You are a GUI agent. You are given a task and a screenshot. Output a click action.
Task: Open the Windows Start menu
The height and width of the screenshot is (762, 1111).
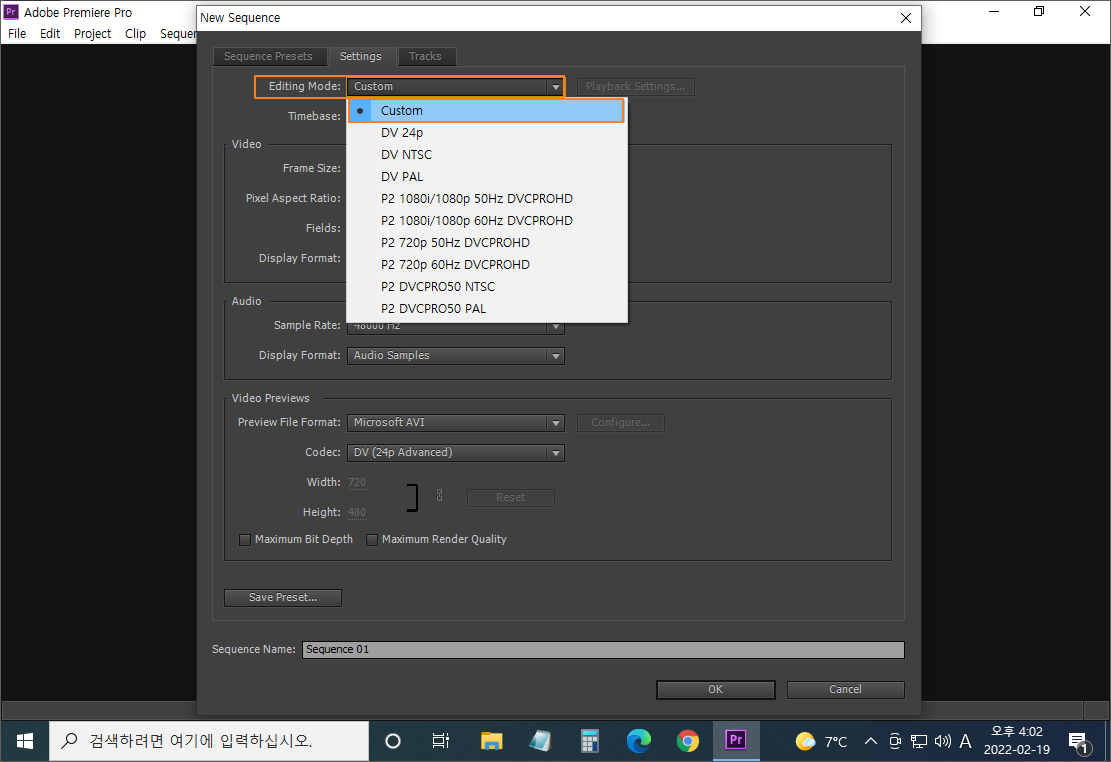click(x=24, y=741)
